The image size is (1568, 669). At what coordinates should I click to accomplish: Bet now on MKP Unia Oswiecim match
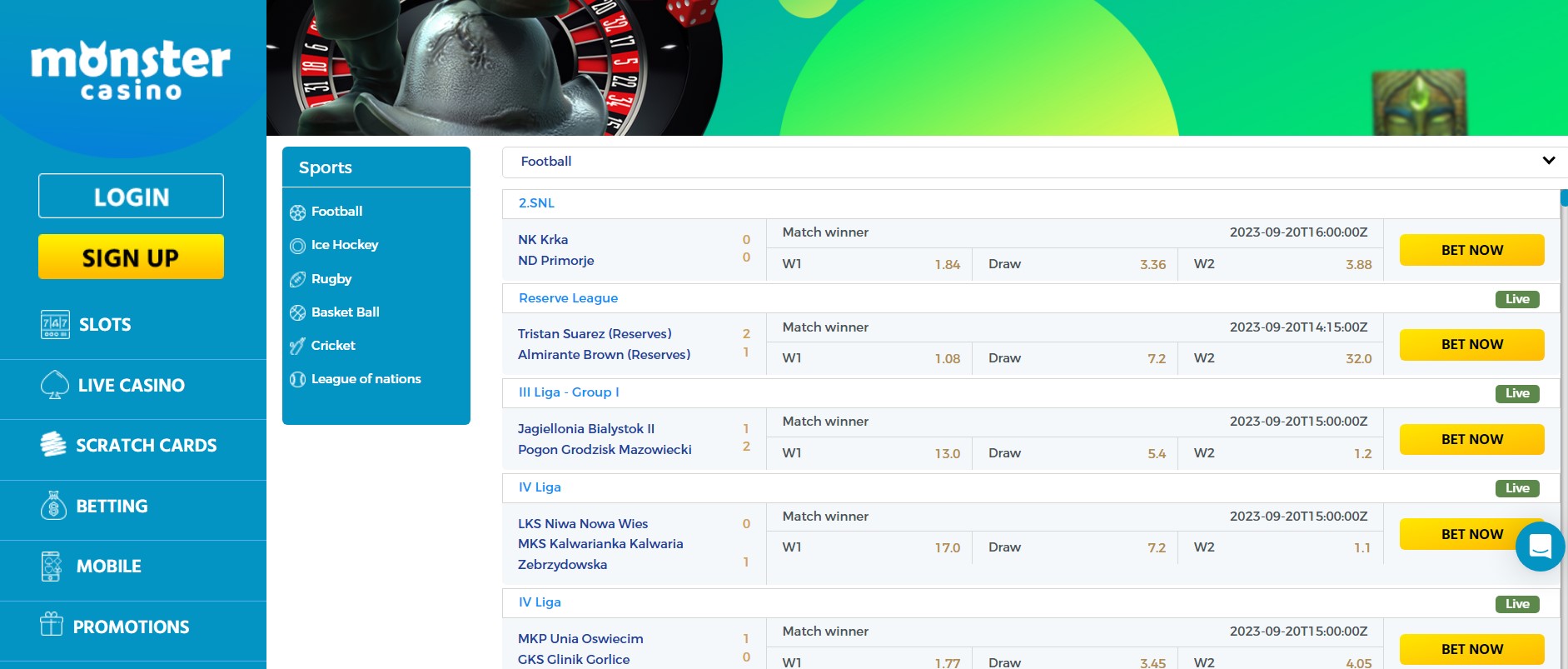1471,649
